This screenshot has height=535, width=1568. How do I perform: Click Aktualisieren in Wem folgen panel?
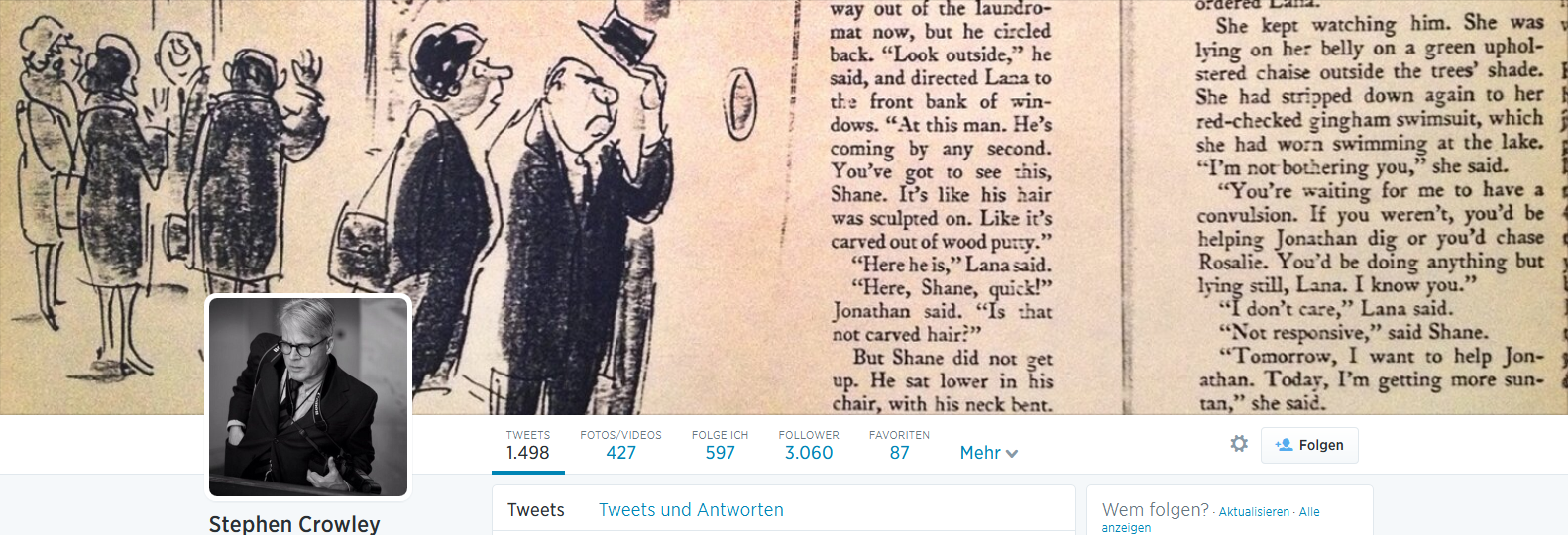[1254, 512]
